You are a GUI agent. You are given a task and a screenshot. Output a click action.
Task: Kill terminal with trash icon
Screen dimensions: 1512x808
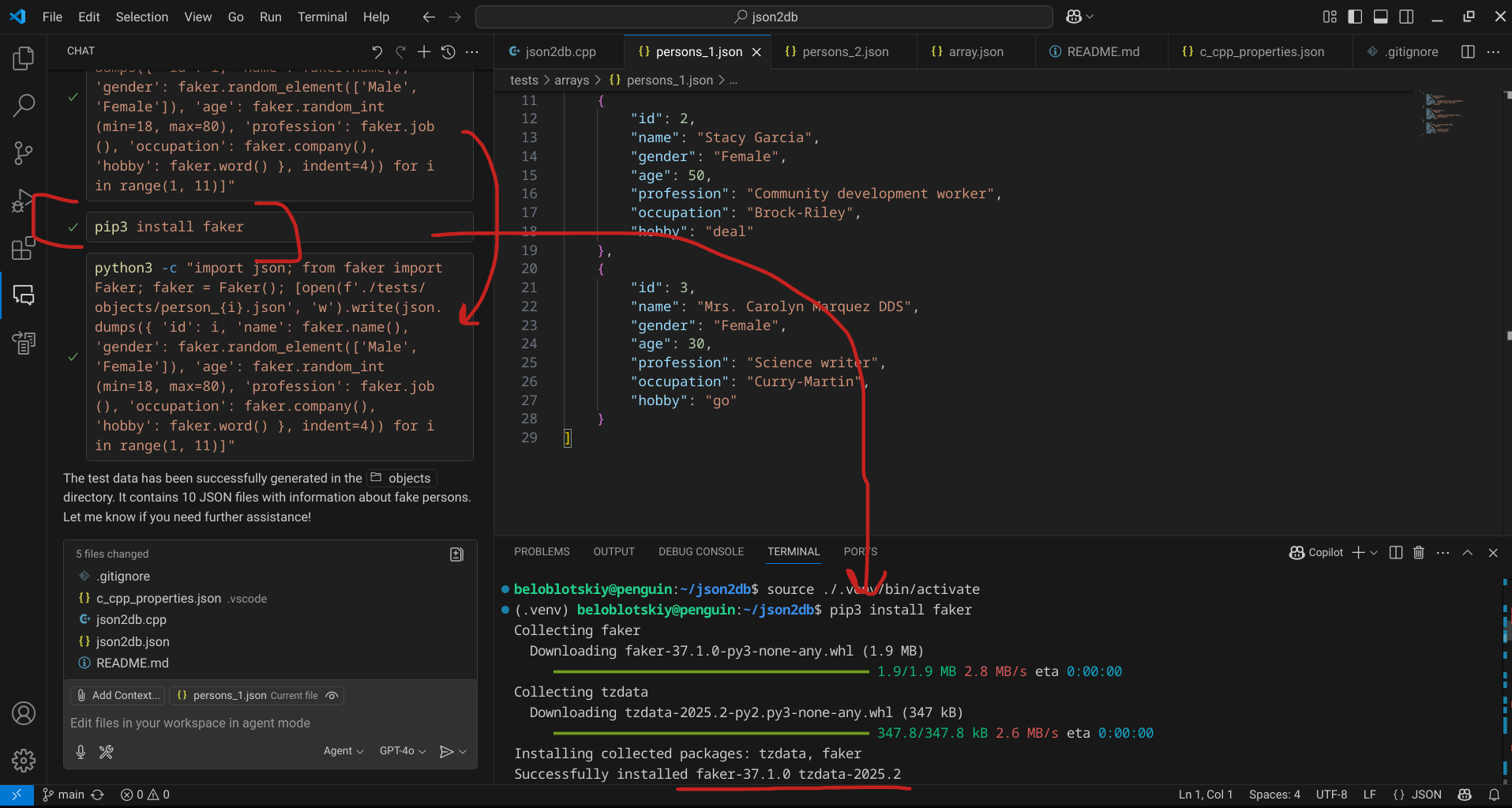pyautogui.click(x=1419, y=552)
